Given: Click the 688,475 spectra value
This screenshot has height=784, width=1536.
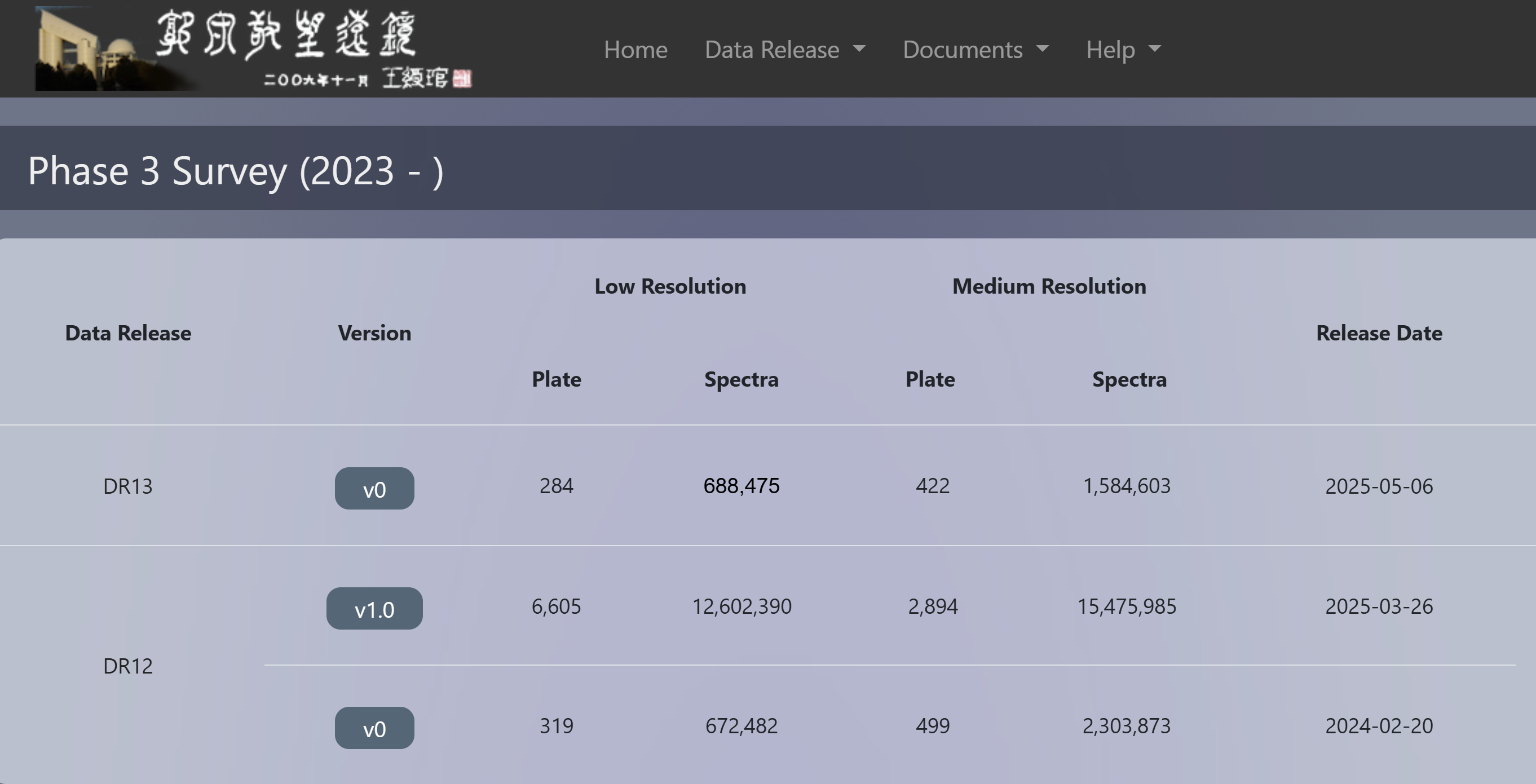Looking at the screenshot, I should (x=741, y=486).
